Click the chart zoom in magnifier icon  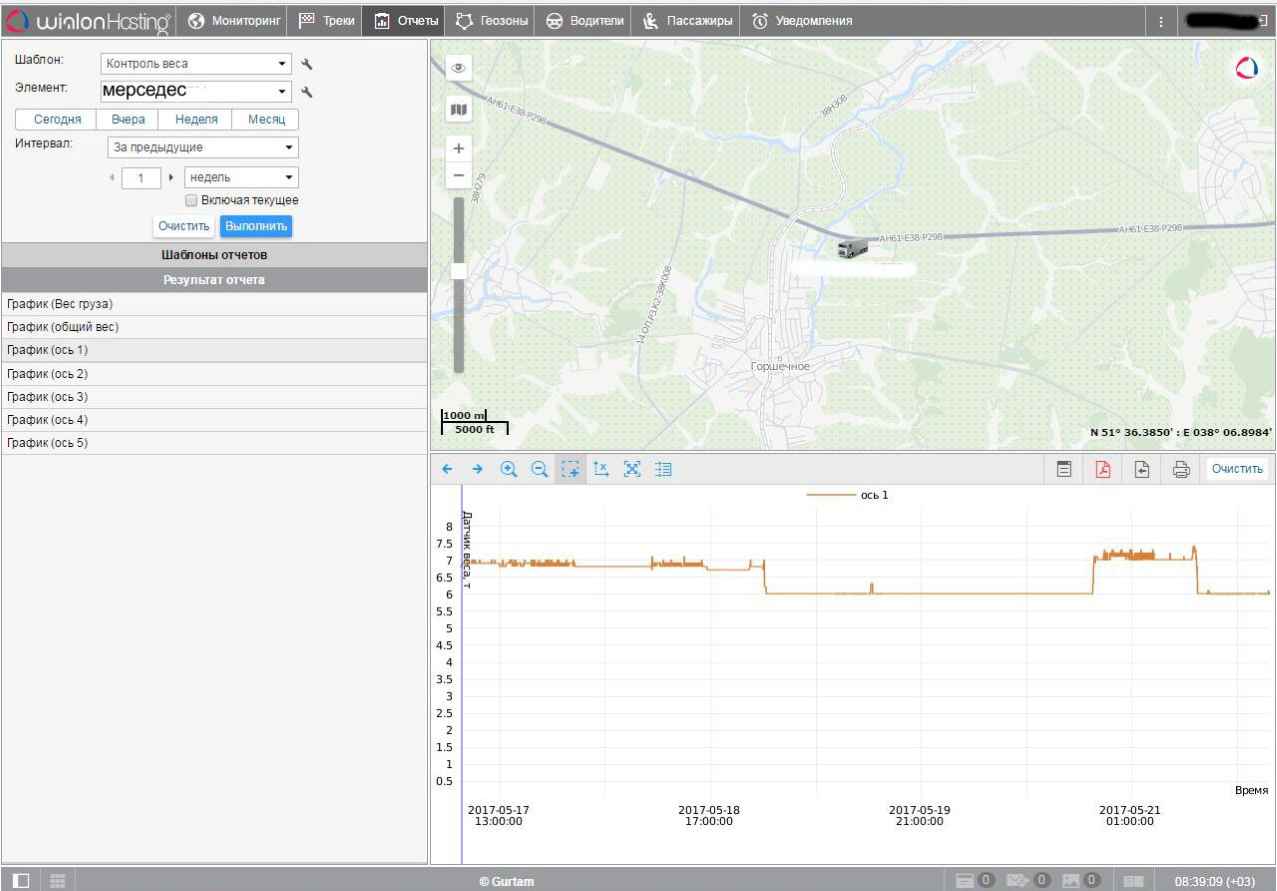pyautogui.click(x=508, y=469)
